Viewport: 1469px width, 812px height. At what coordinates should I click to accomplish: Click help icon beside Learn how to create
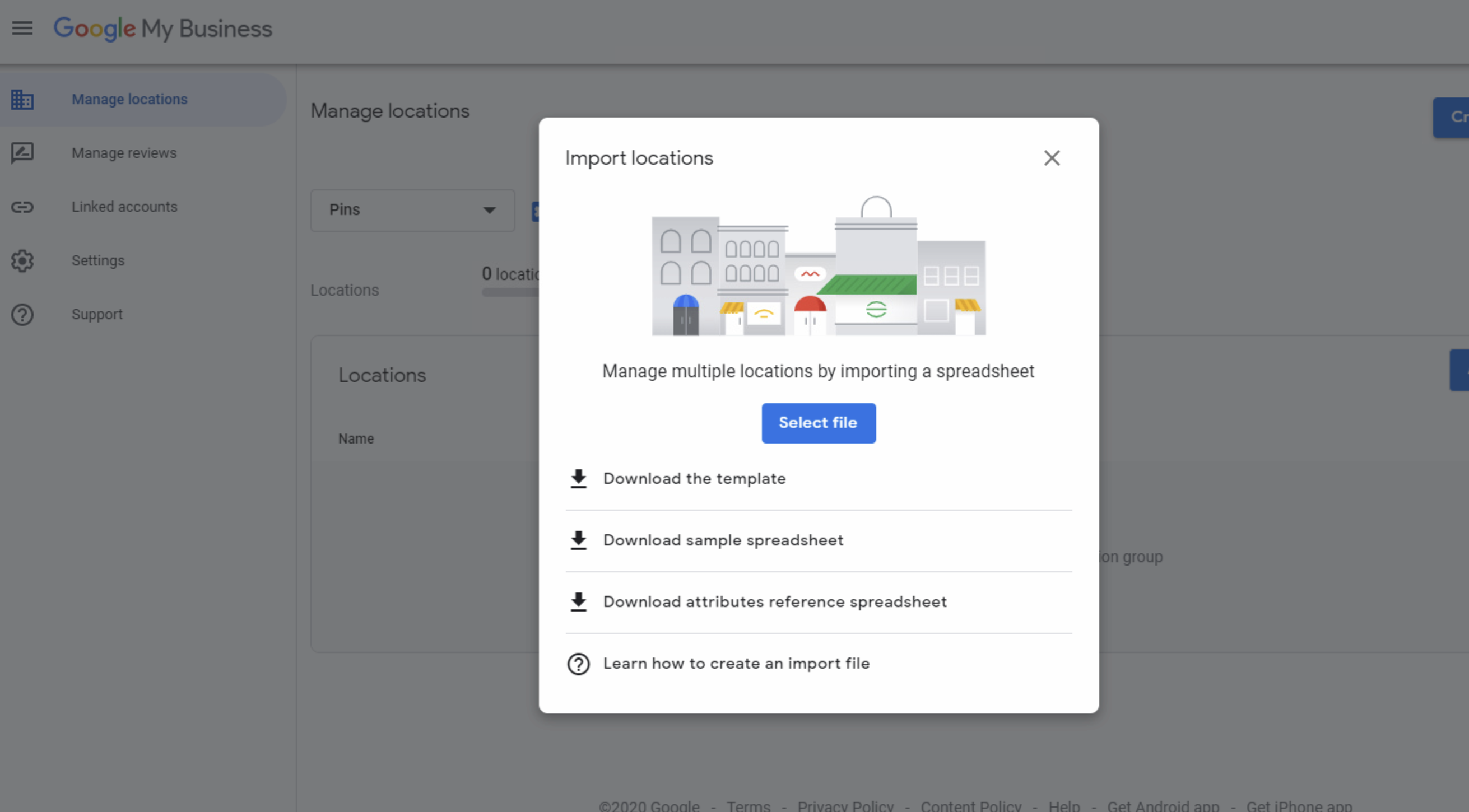click(578, 664)
